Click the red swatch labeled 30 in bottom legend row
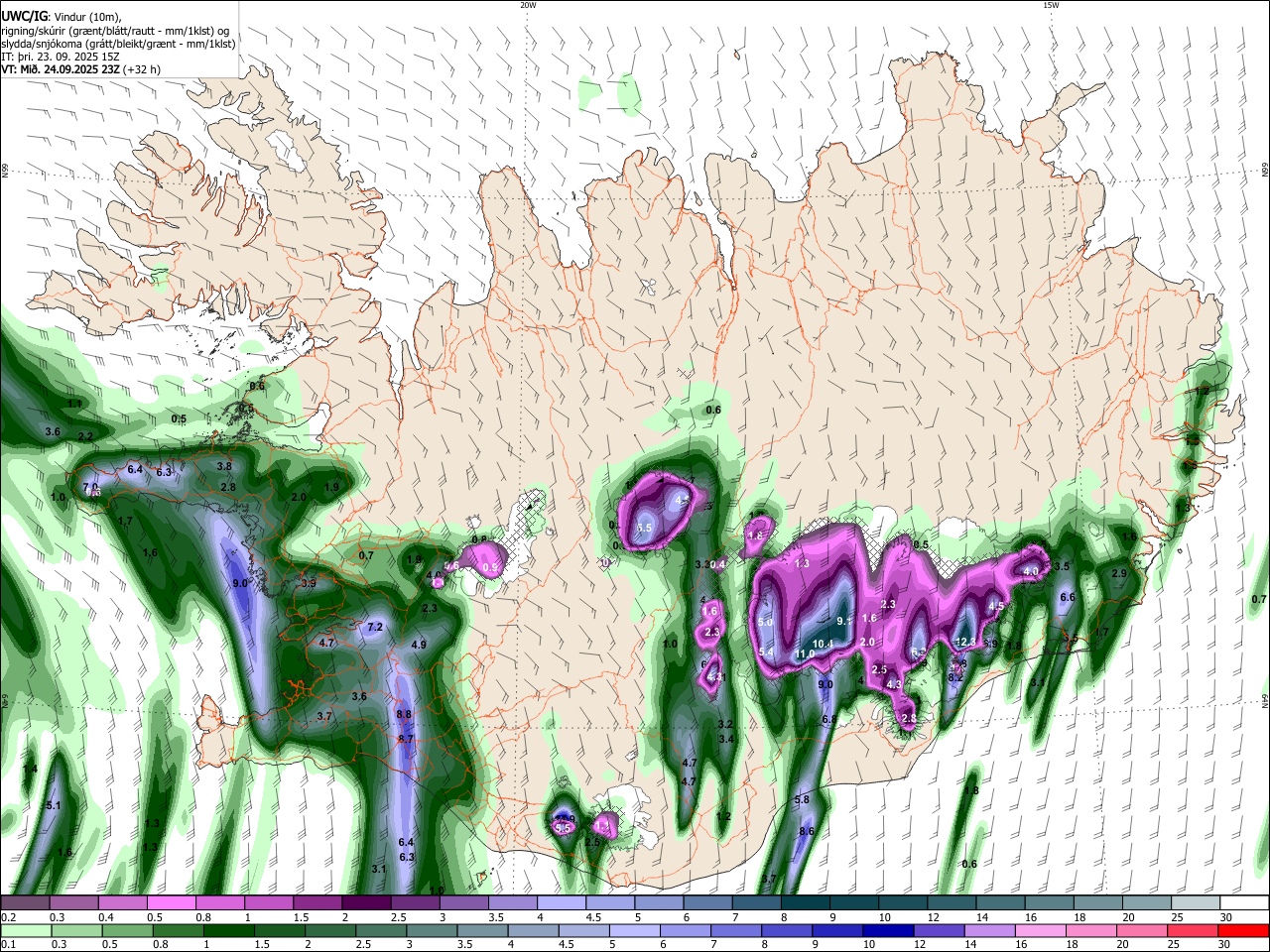This screenshot has height=952, width=1270. click(x=1241, y=930)
